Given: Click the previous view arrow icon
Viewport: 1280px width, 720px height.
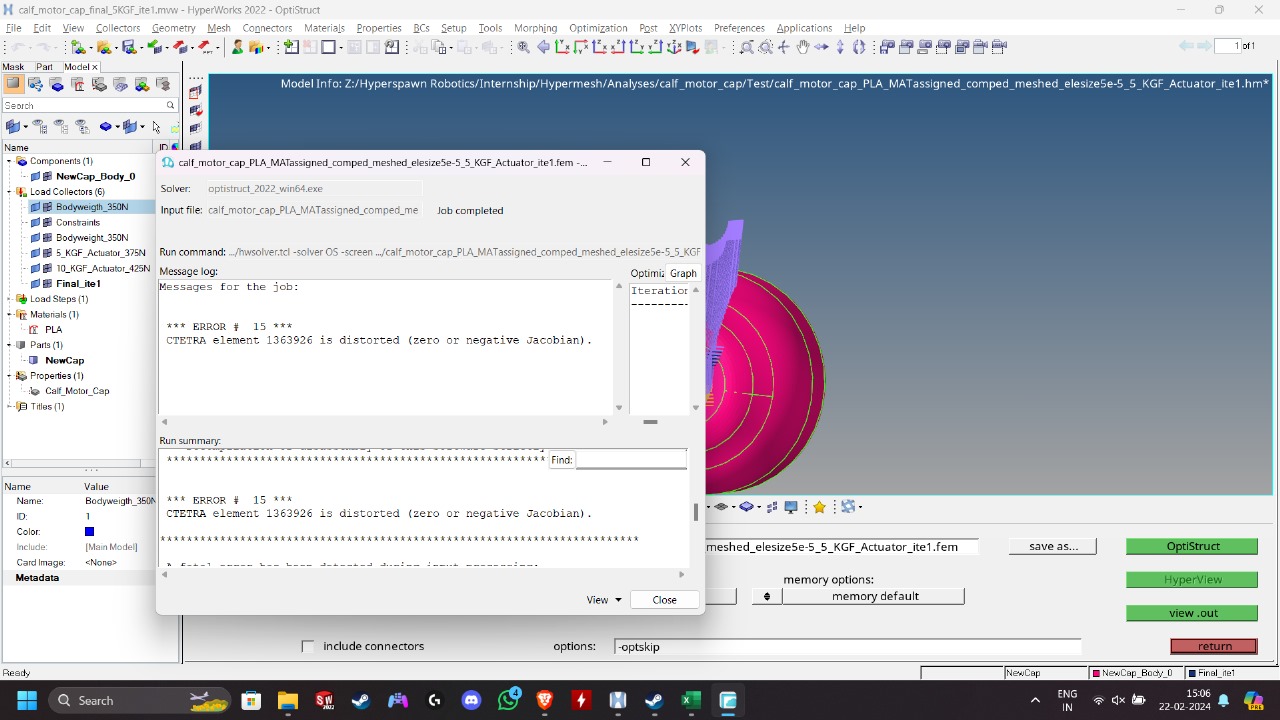Looking at the screenshot, I should [543, 47].
